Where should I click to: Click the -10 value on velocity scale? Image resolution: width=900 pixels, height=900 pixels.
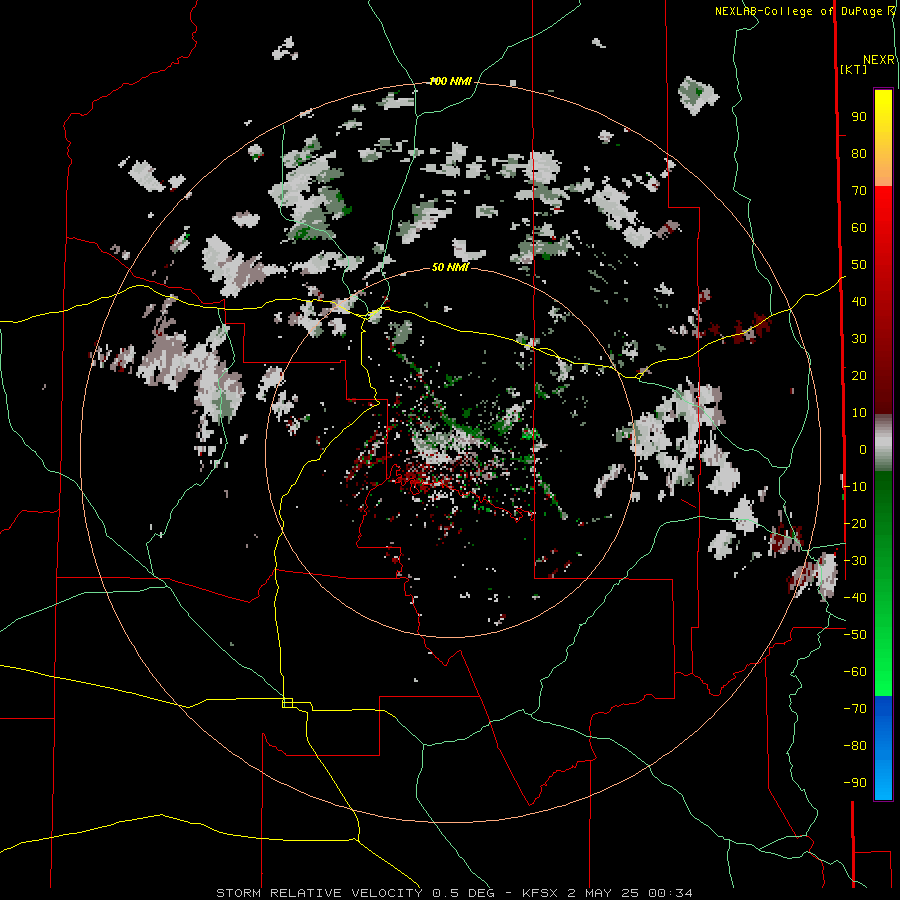855,487
